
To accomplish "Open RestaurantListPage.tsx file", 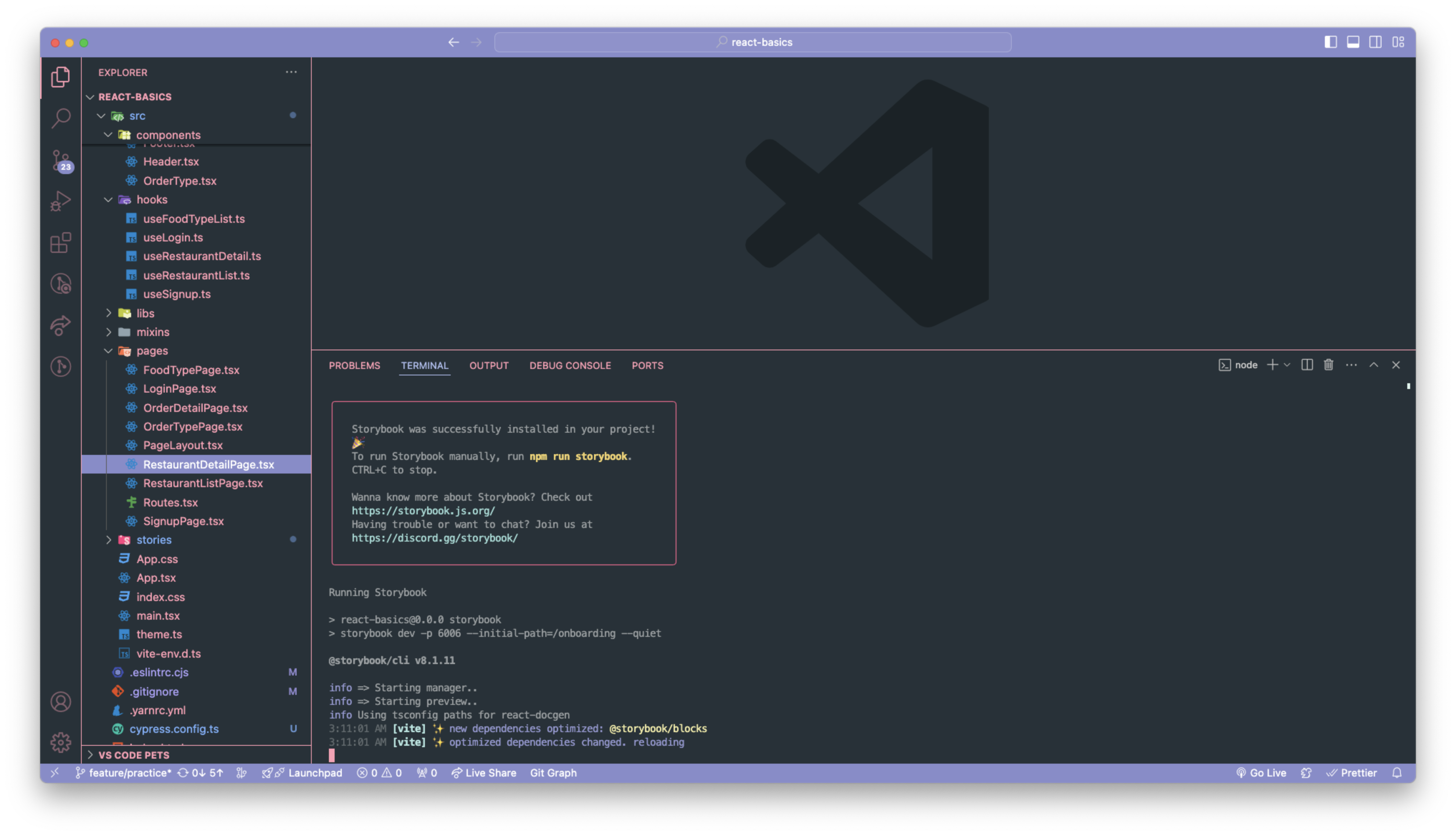I will (203, 484).
